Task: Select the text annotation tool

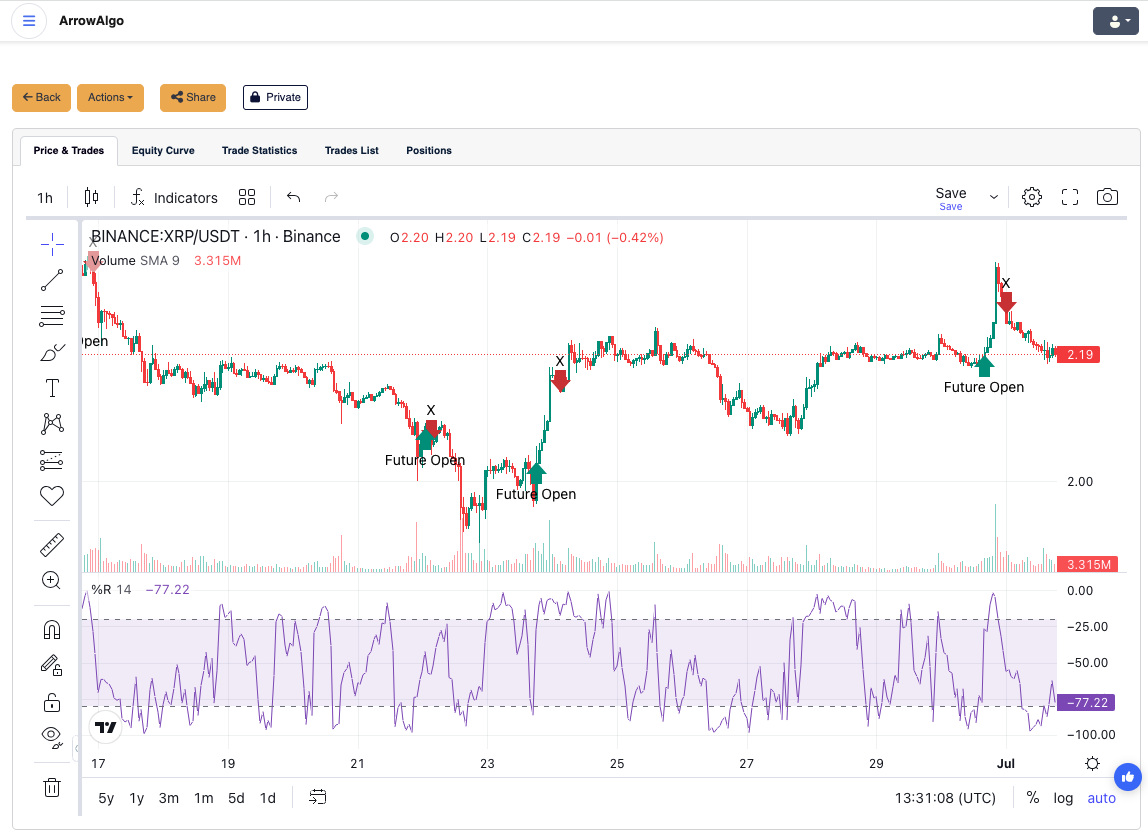Action: tap(52, 388)
